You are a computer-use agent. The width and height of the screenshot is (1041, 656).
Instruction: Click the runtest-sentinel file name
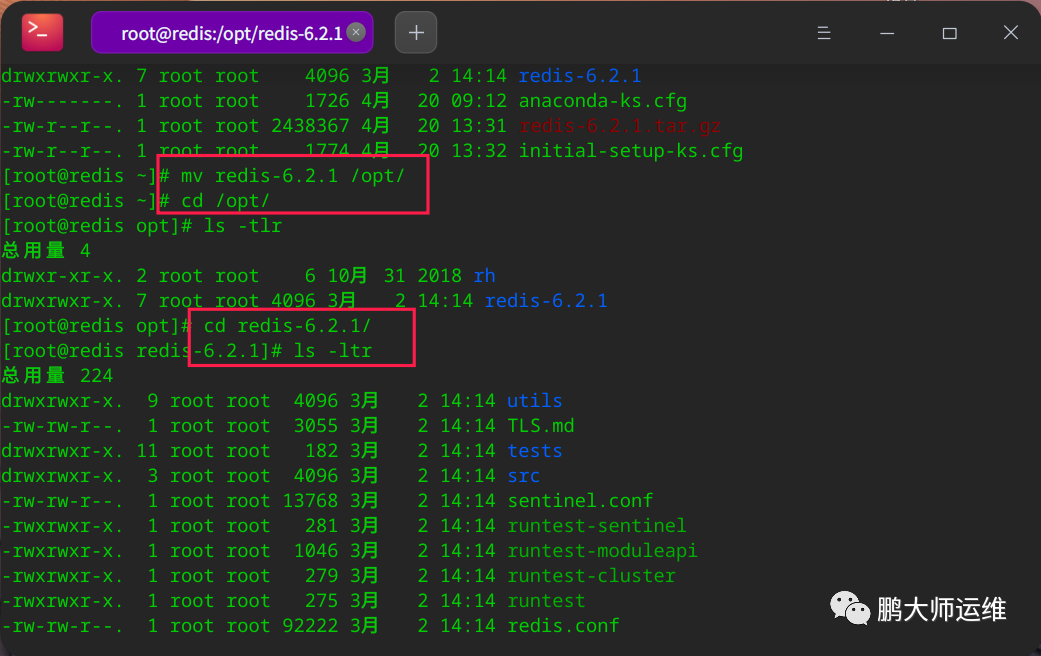[x=596, y=526]
